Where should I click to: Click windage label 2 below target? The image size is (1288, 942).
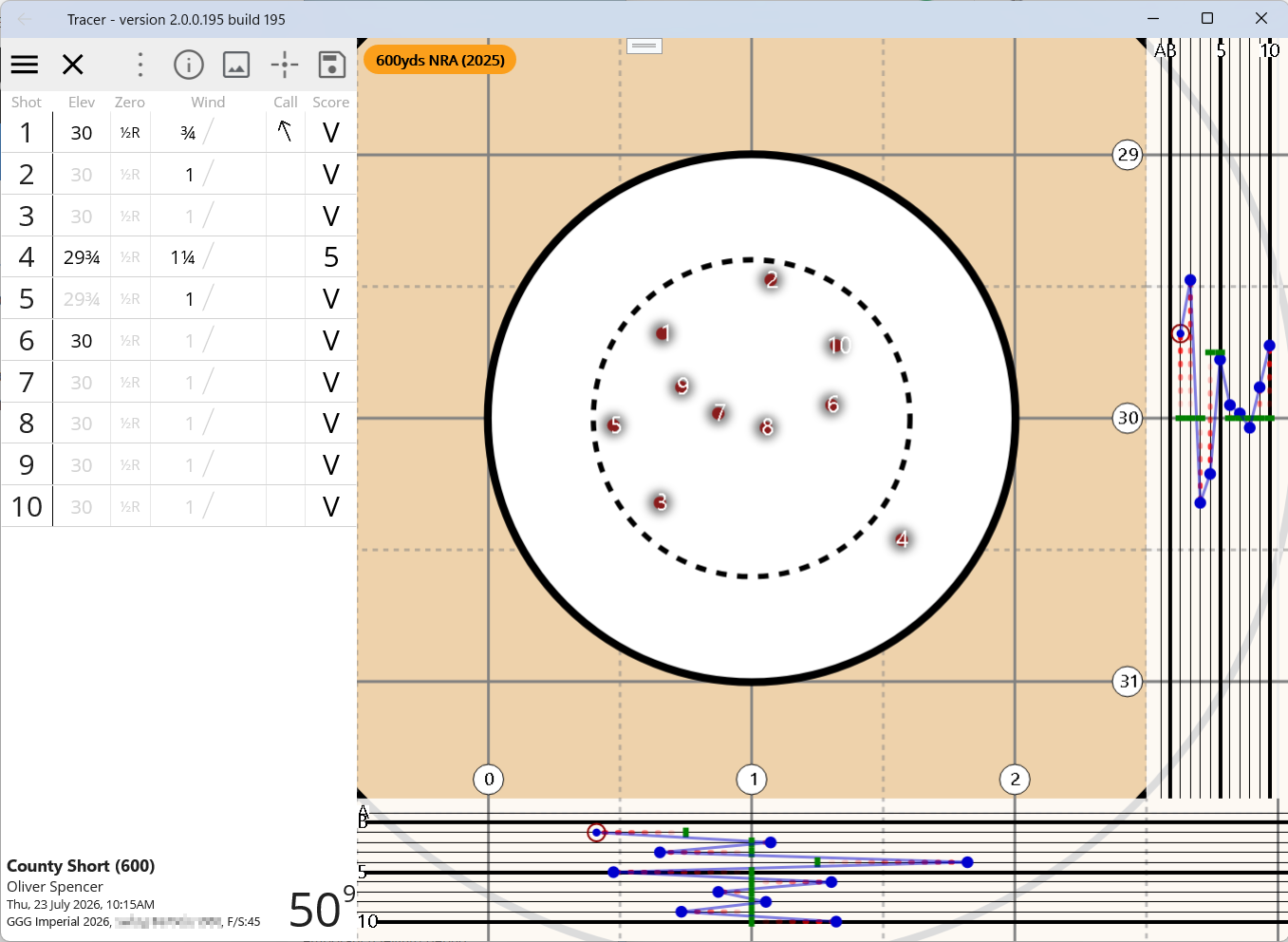[x=1015, y=780]
